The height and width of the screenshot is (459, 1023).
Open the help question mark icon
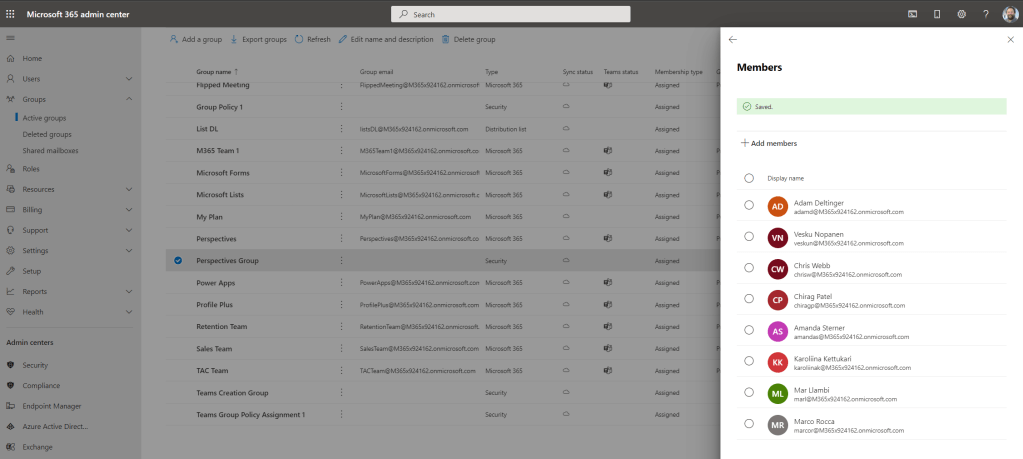(985, 14)
